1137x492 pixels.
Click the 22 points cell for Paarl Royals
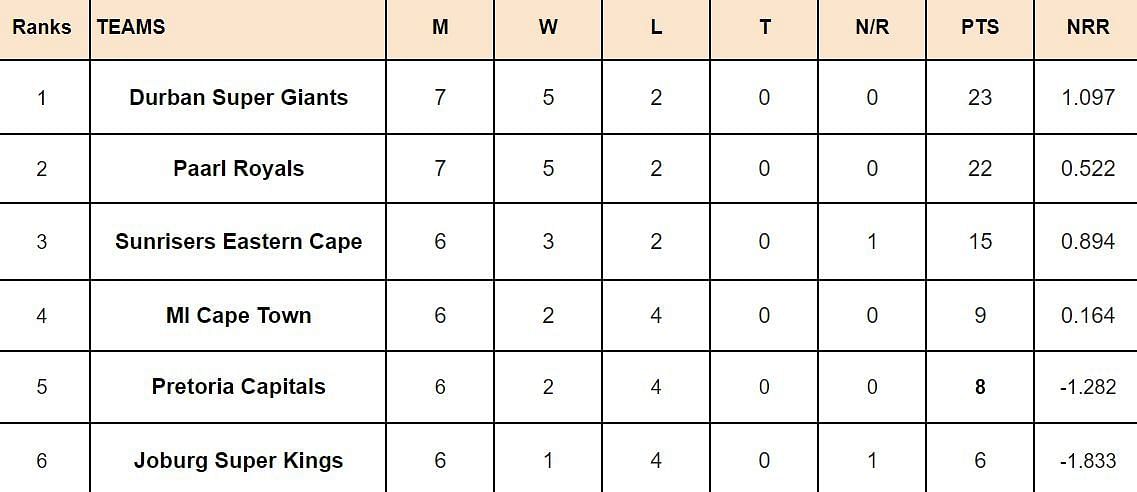(x=980, y=168)
